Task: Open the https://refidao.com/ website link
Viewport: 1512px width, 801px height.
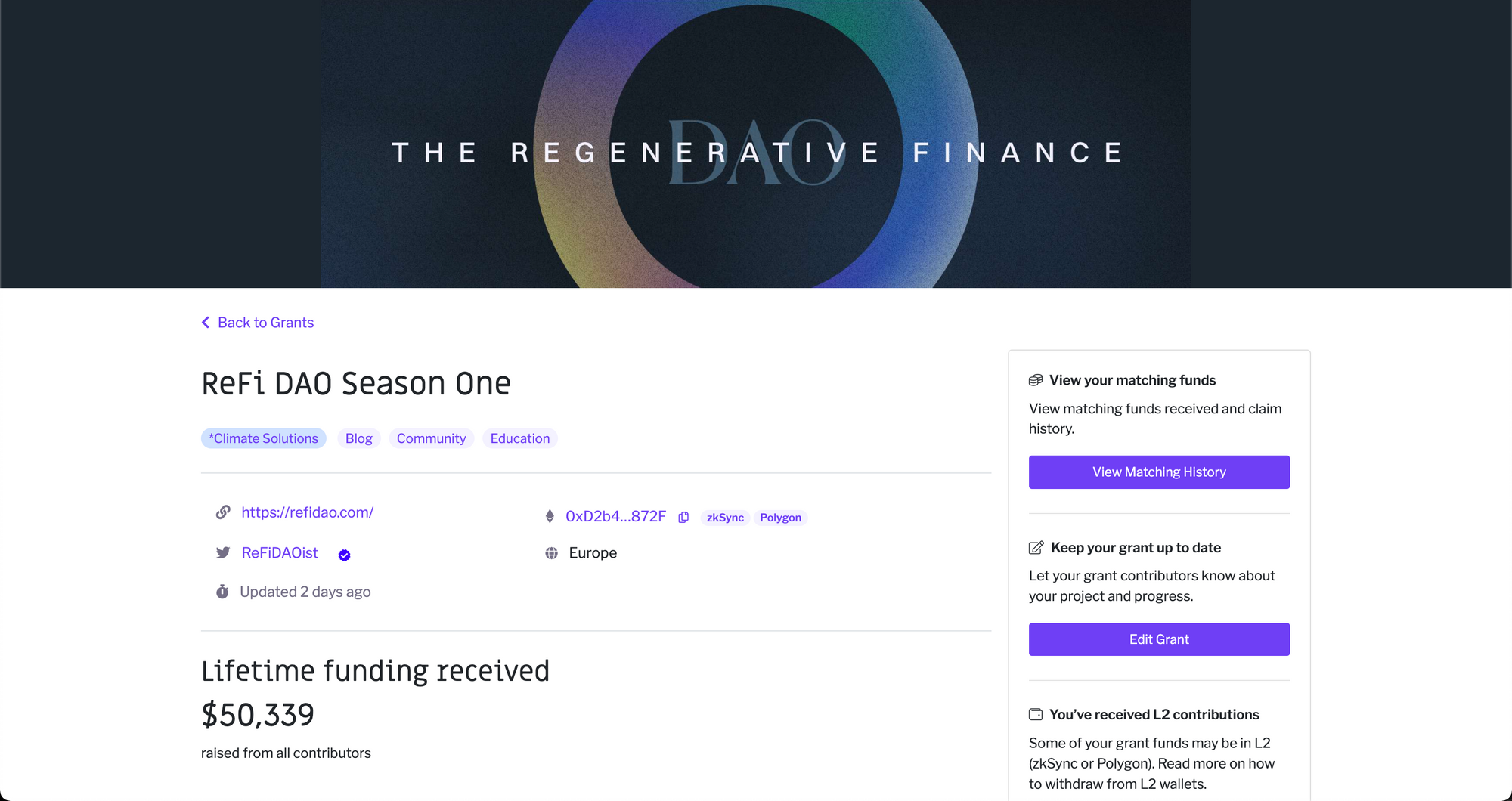Action: [307, 512]
